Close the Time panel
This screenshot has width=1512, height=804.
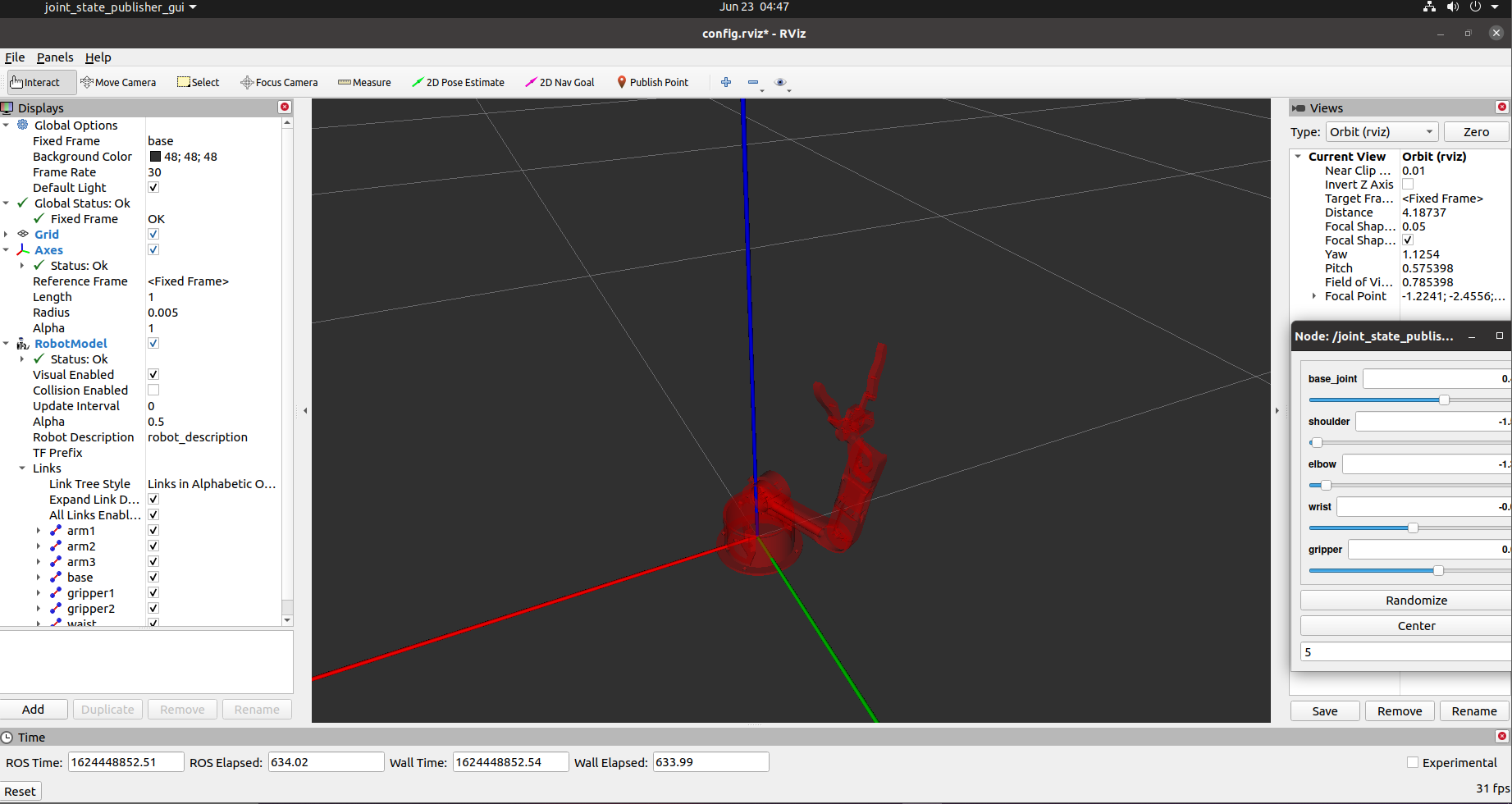[1502, 737]
